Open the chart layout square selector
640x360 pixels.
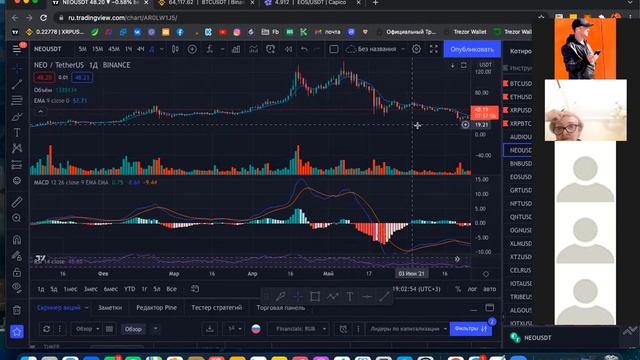(x=333, y=49)
